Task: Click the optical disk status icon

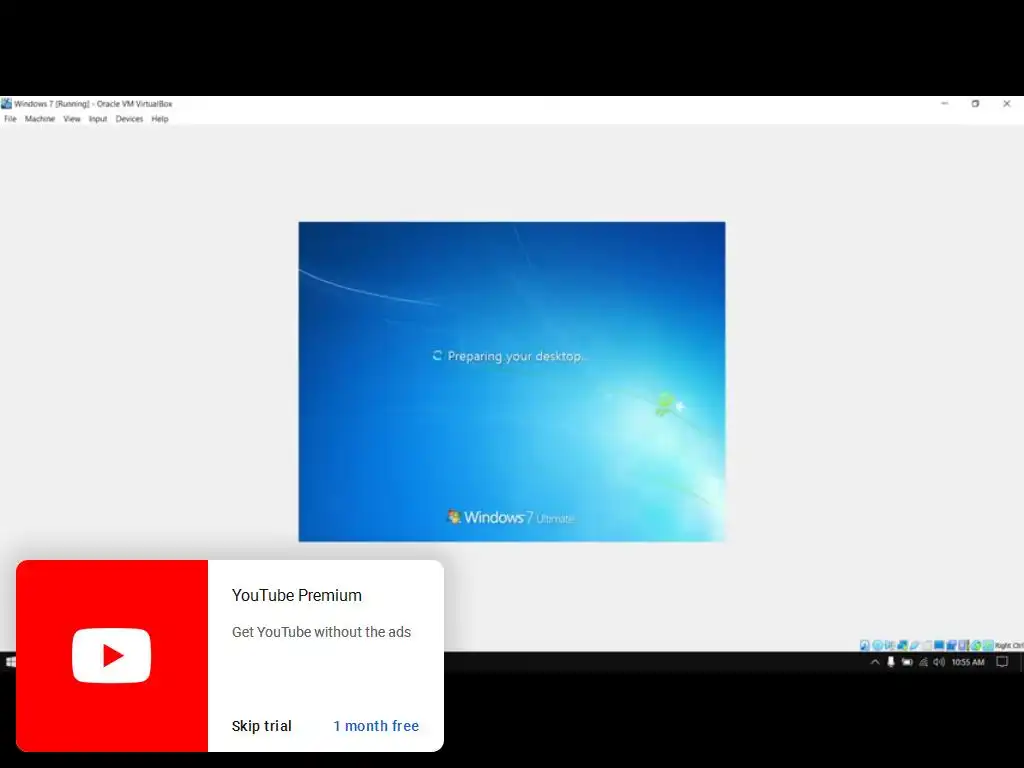Action: [x=877, y=645]
